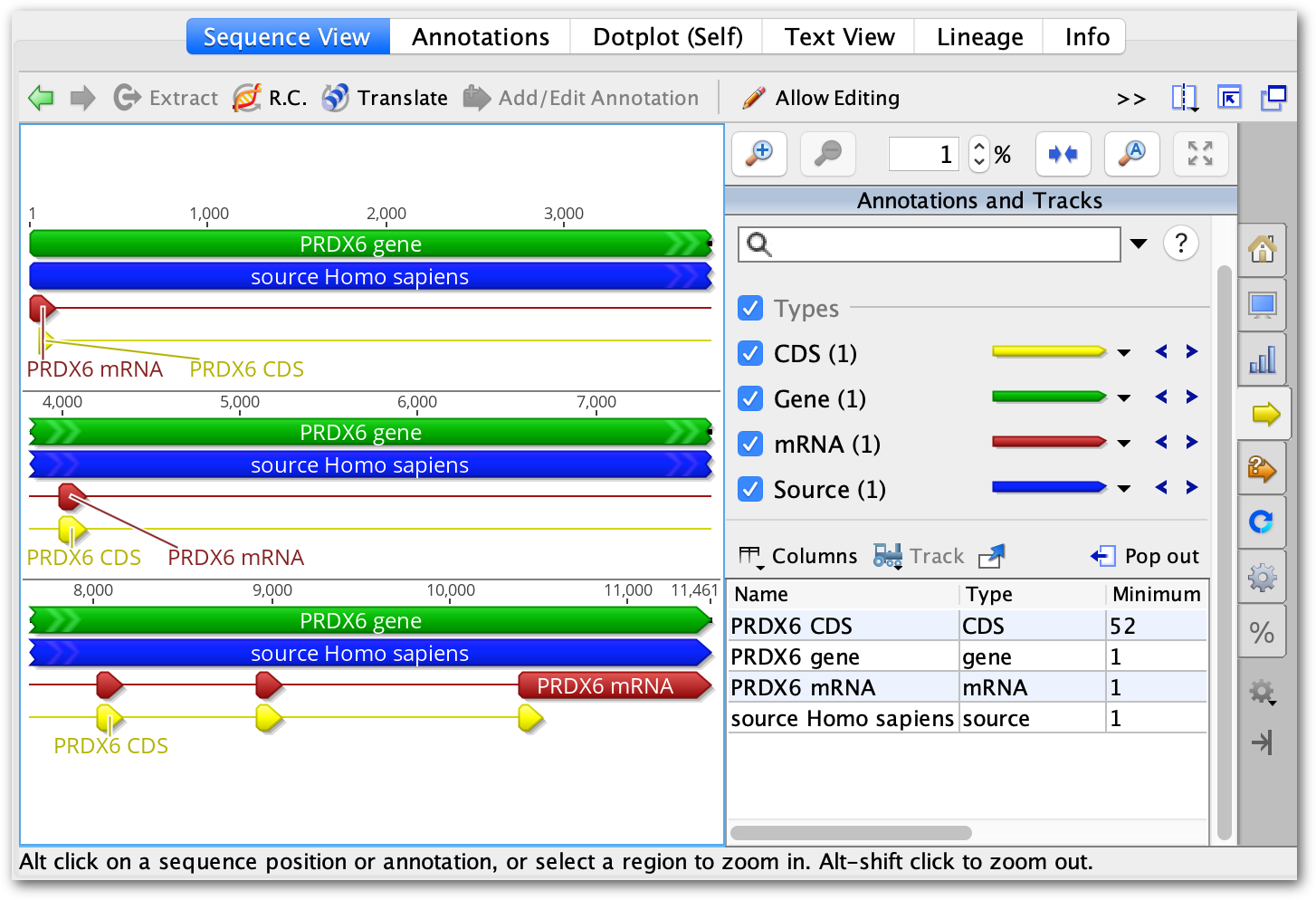Jump to previous CDS annotation
This screenshot has width=1316, height=900.
1161,351
